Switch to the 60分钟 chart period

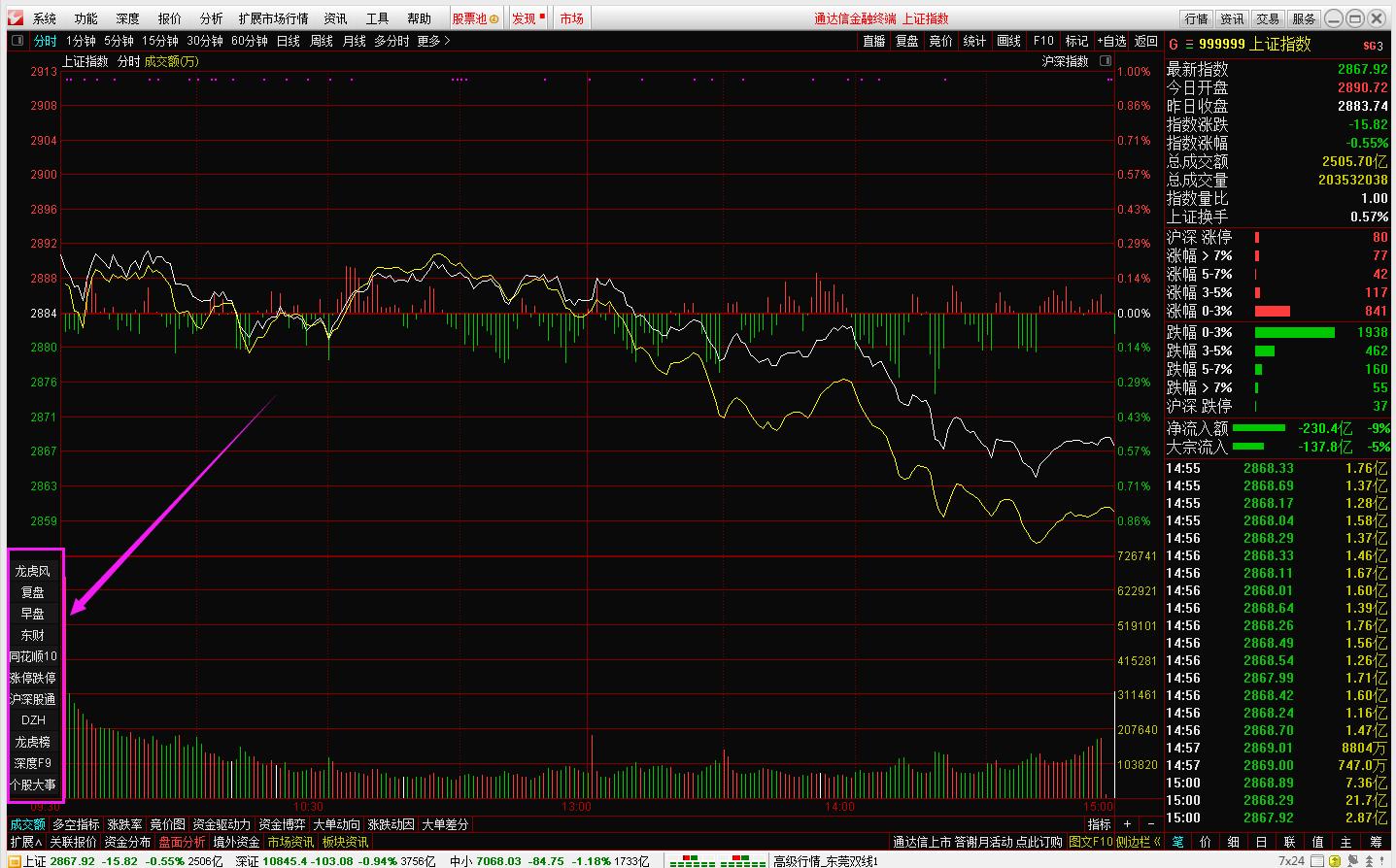(250, 41)
